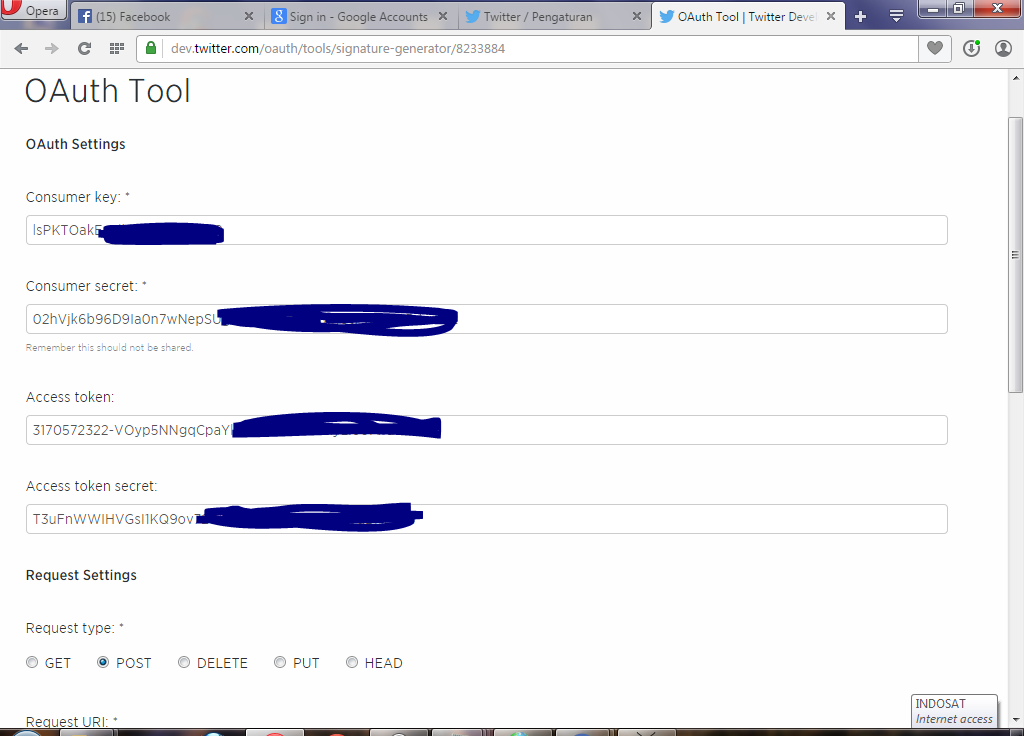This screenshot has width=1024, height=736.
Task: Close the Twitter / Pengaturan tab
Action: click(x=637, y=16)
